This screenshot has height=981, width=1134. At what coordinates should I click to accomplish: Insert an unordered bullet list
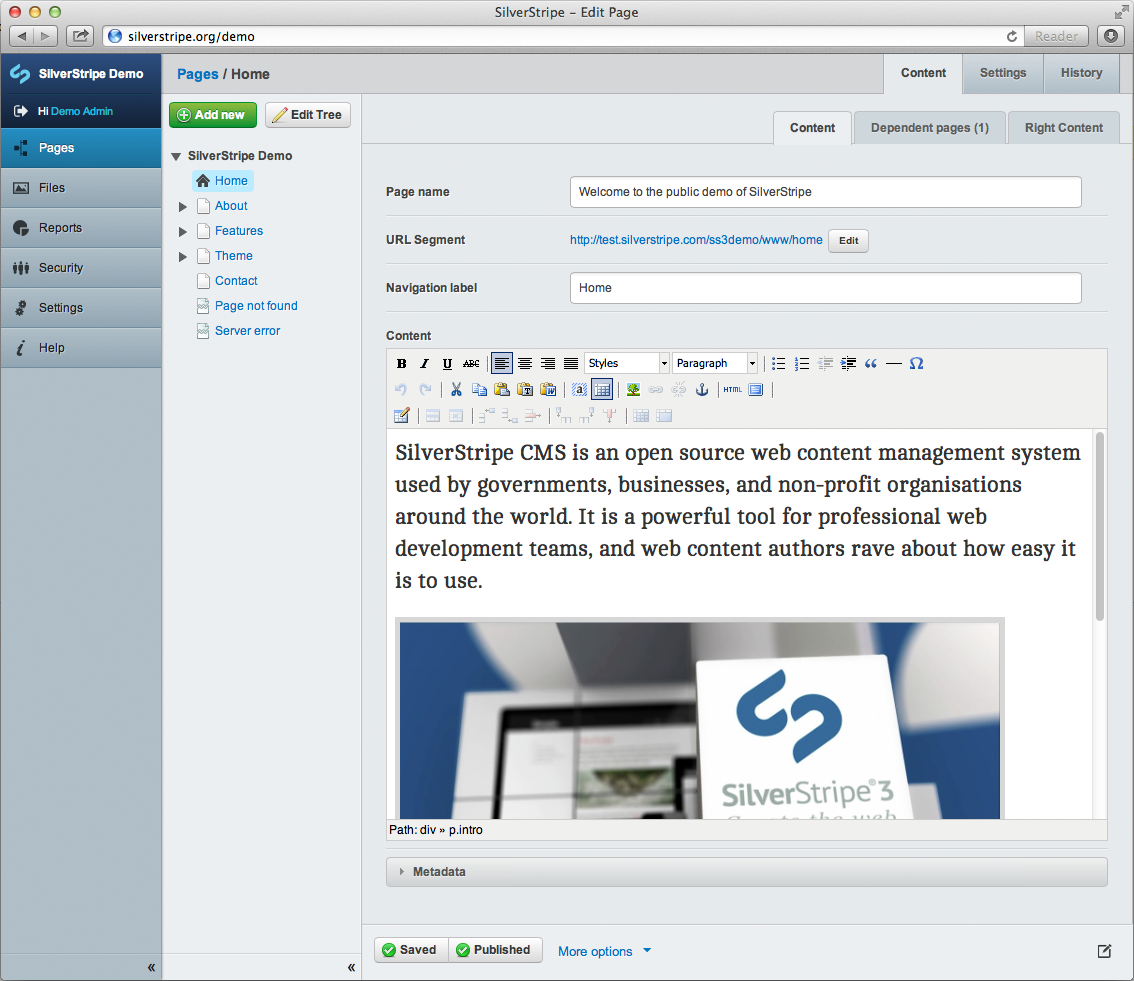pos(779,363)
